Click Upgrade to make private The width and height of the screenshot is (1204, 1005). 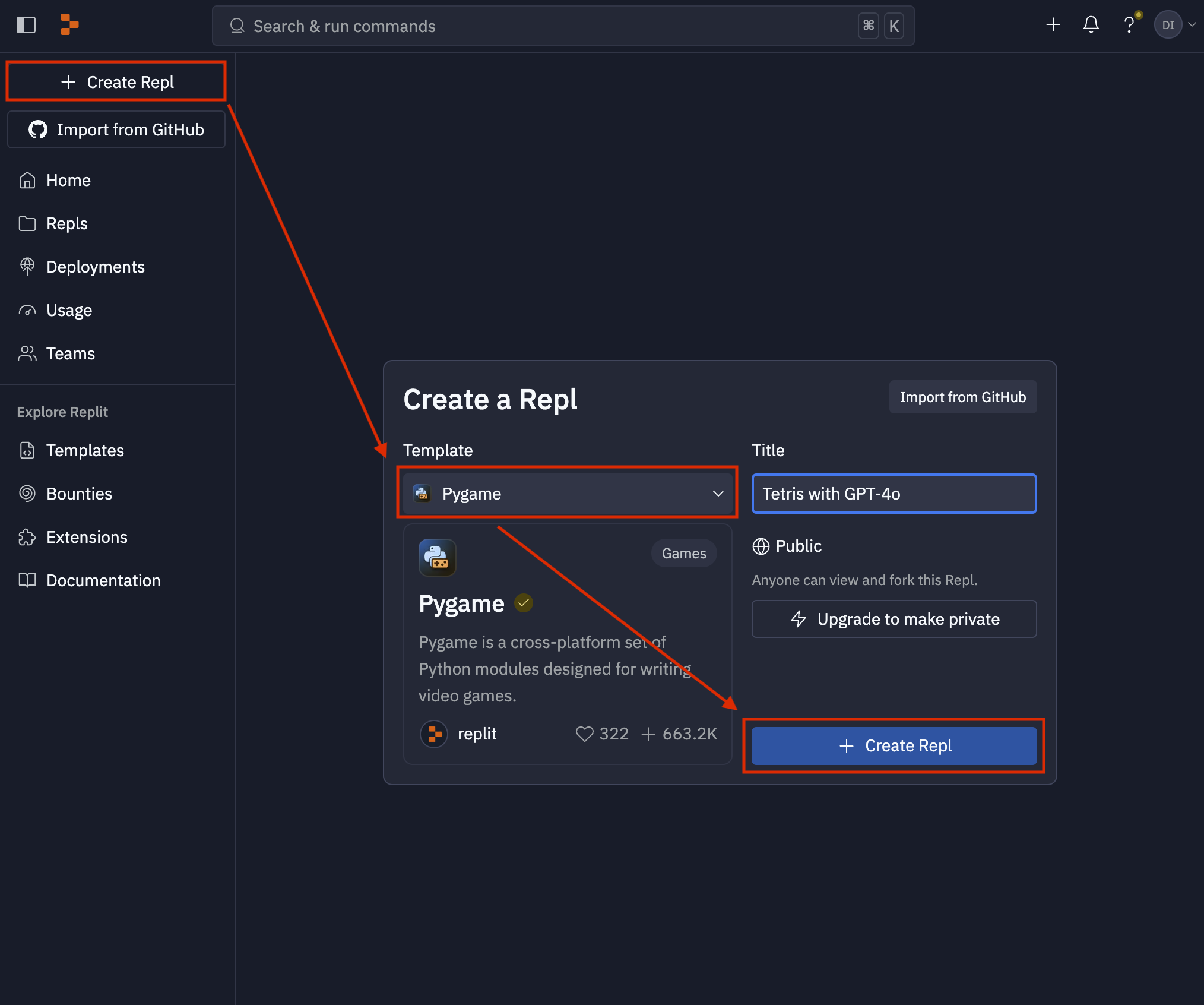point(894,619)
